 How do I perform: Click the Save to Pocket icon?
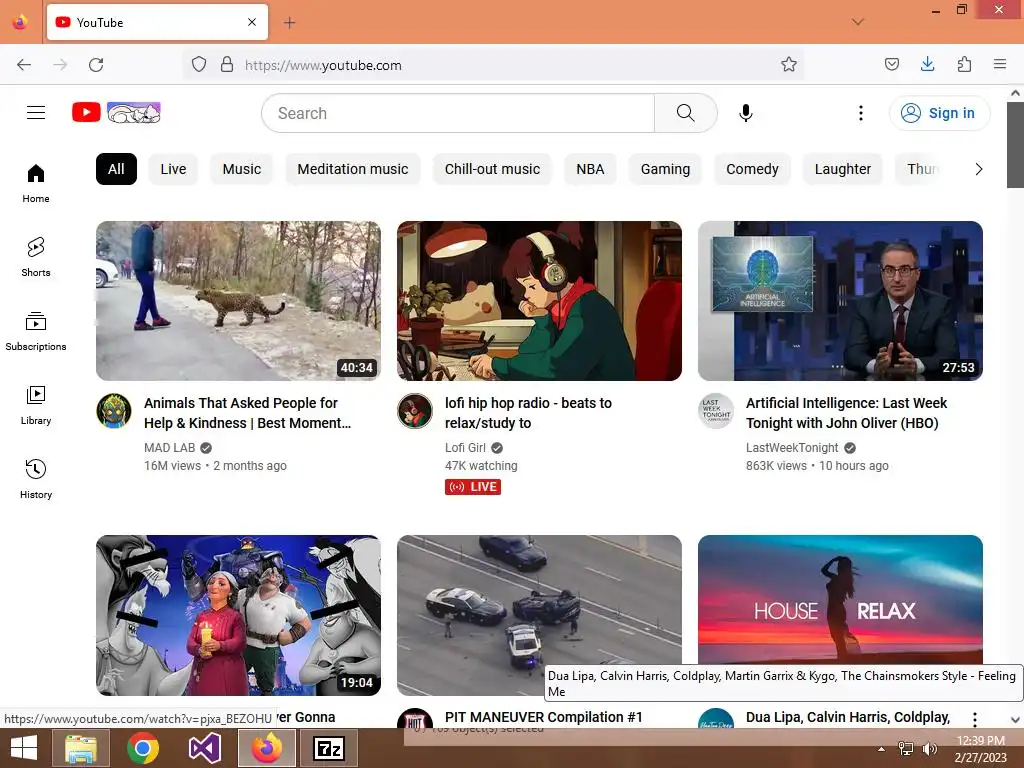[891, 64]
